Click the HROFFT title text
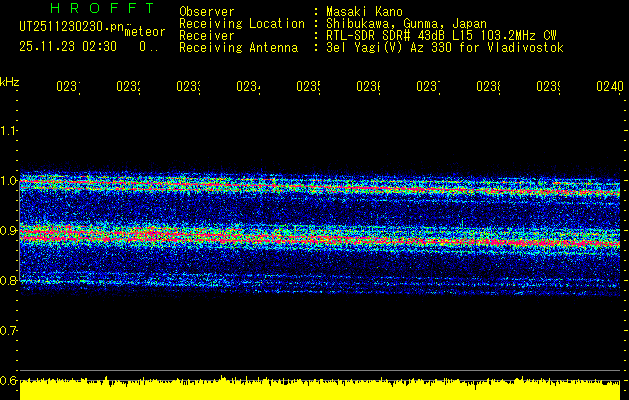This screenshot has width=629, height=400. click(x=103, y=8)
